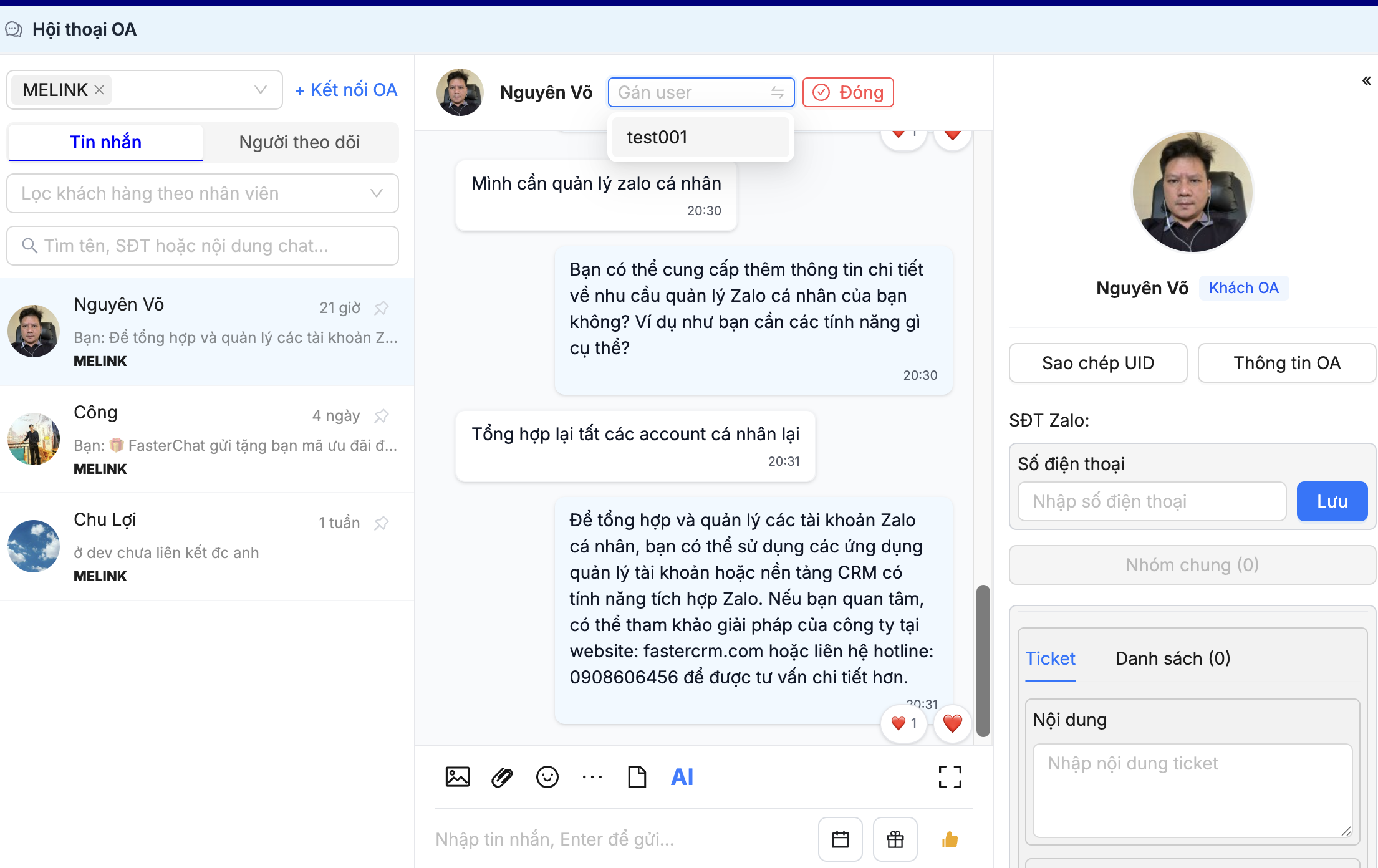
Task: Click Sao chép UID button
Action: coord(1098,363)
